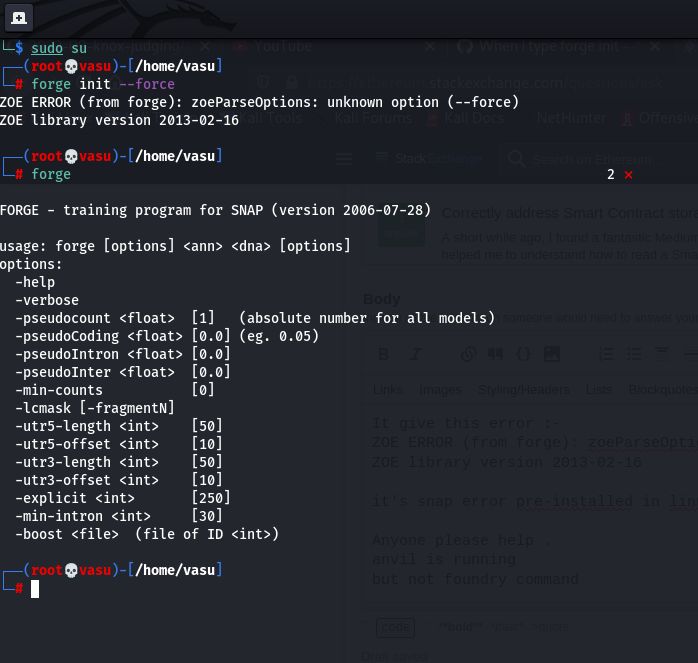Click the '-verbose' option line
The image size is (698, 663).
pos(47,300)
